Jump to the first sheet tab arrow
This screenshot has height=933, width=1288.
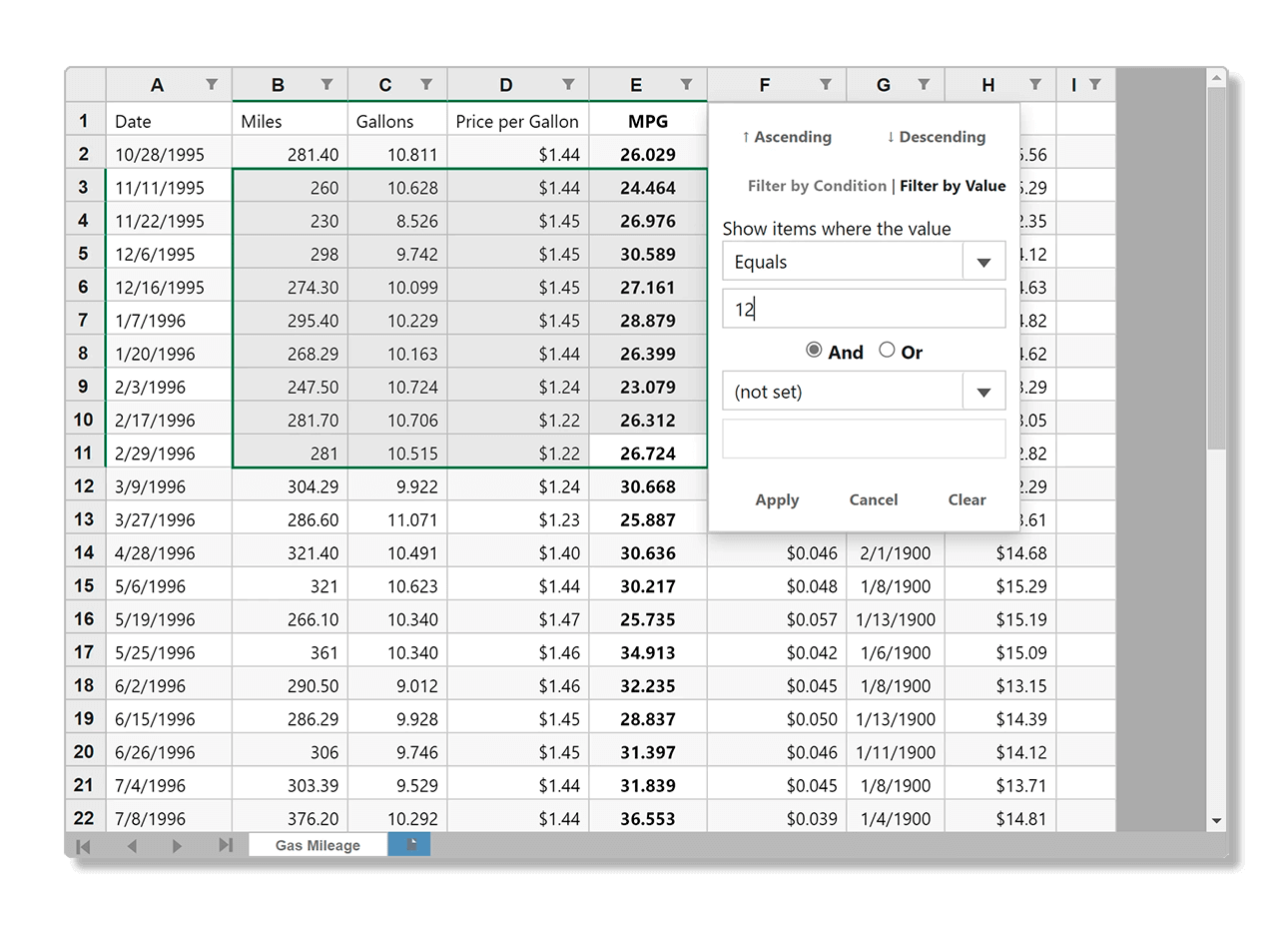[84, 846]
